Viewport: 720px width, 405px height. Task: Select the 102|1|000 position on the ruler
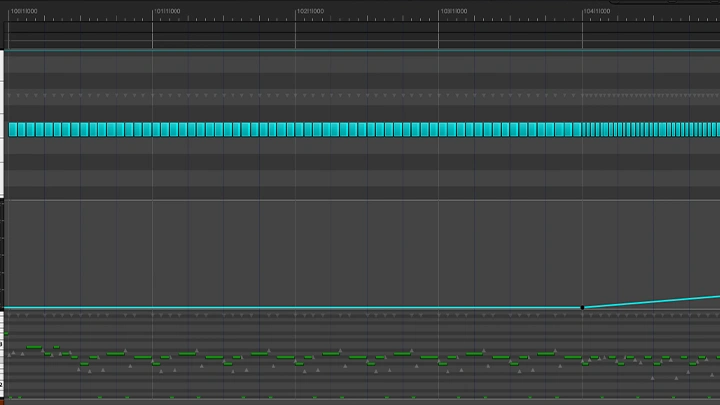310,11
